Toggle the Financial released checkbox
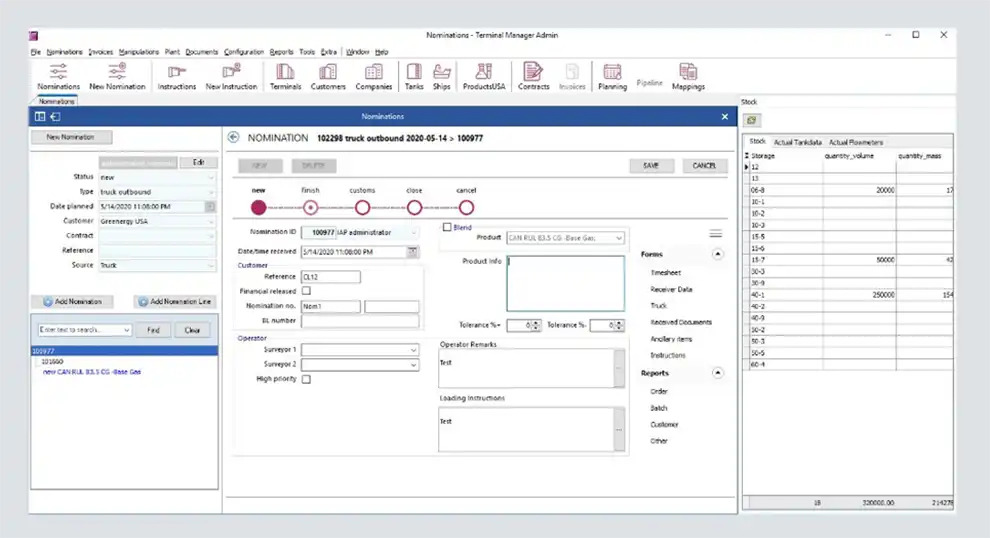 [306, 290]
